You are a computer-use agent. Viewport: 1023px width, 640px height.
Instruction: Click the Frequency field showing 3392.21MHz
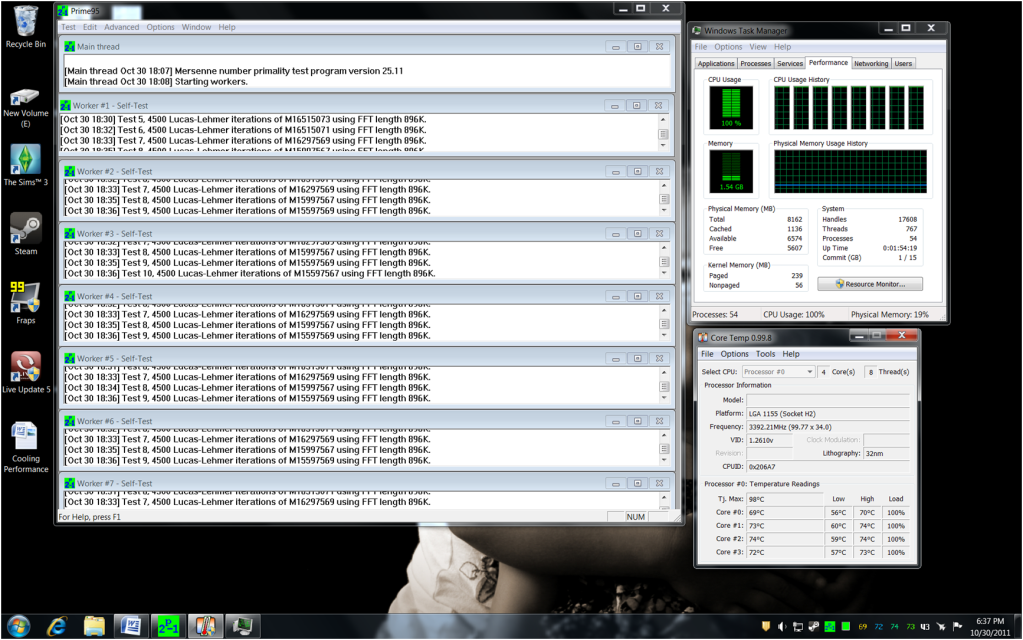827,427
